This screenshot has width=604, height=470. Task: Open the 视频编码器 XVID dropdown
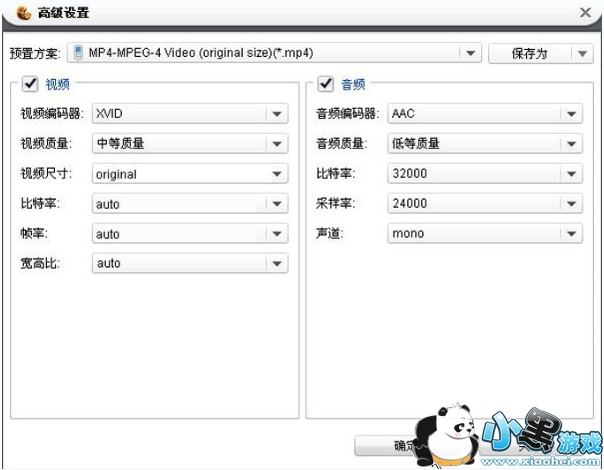[190, 114]
